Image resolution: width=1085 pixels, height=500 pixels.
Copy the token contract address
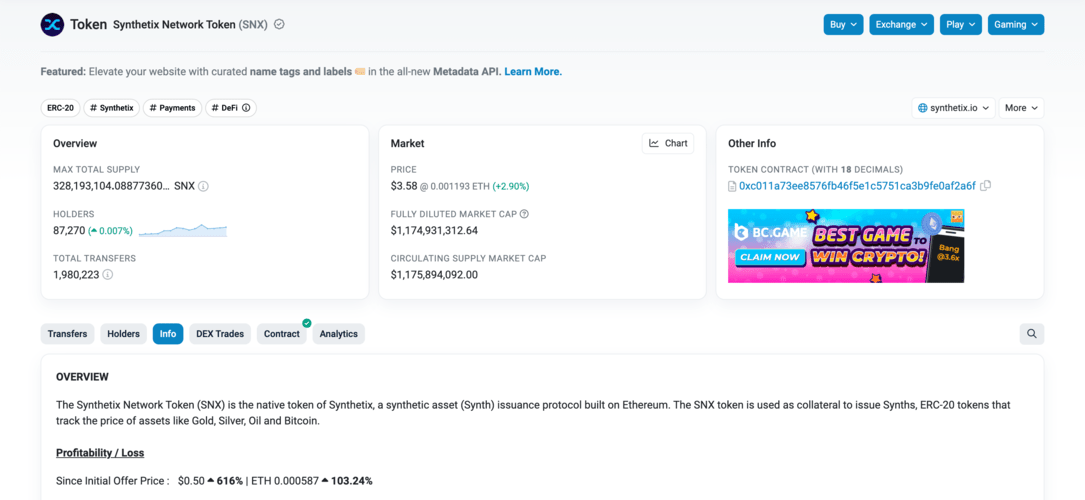[985, 186]
